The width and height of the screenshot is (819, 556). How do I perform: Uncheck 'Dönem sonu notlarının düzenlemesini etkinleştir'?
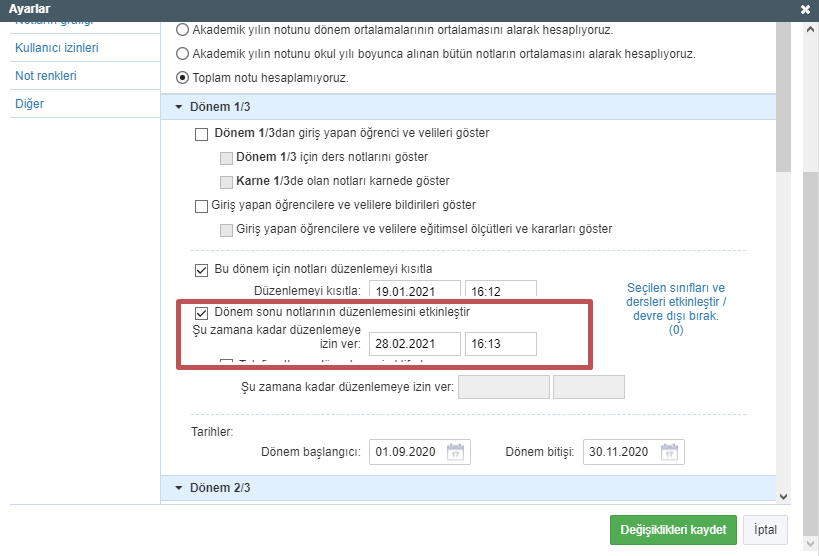tap(201, 312)
